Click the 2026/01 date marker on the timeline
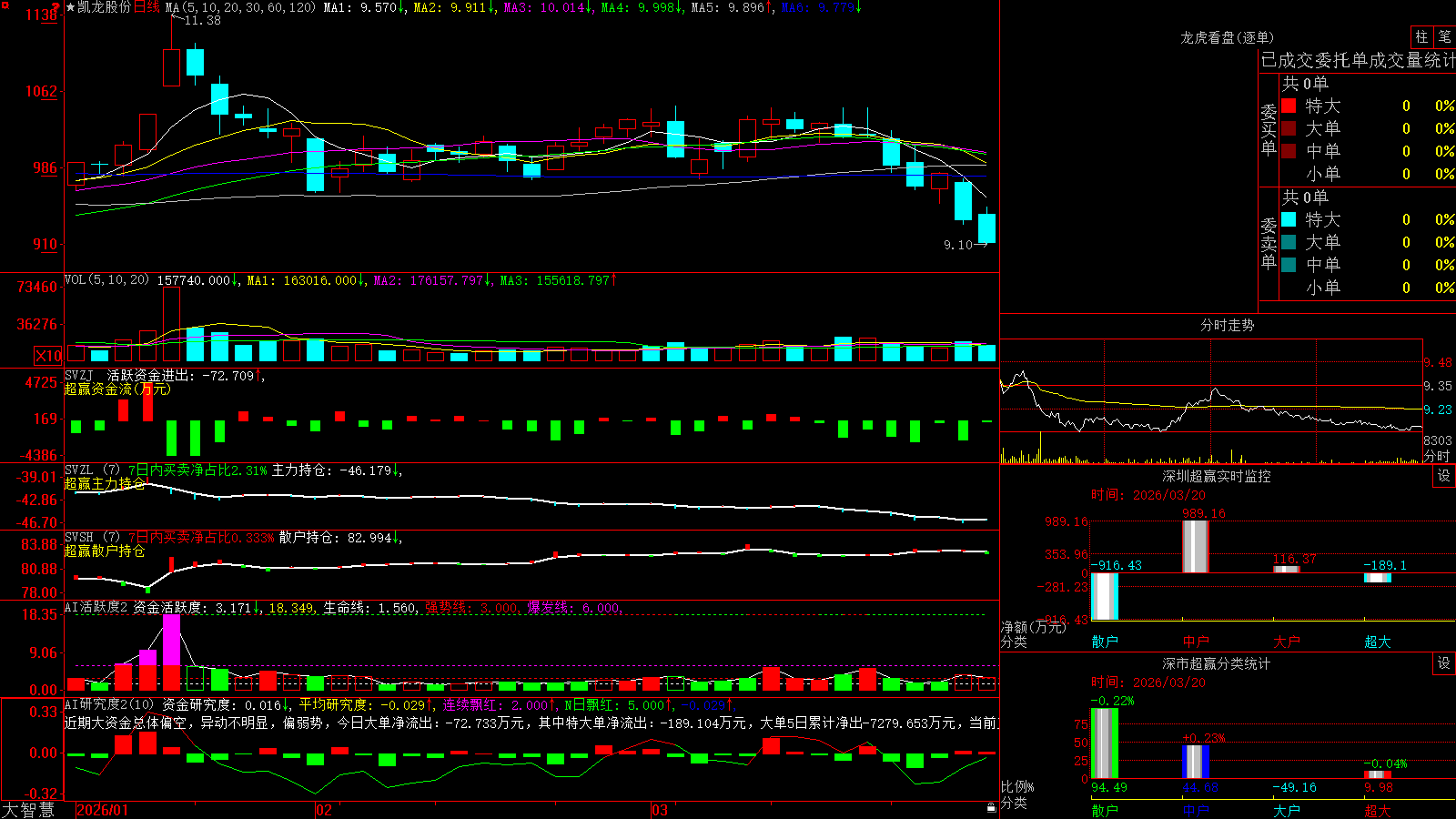The image size is (1456, 819). (x=103, y=810)
